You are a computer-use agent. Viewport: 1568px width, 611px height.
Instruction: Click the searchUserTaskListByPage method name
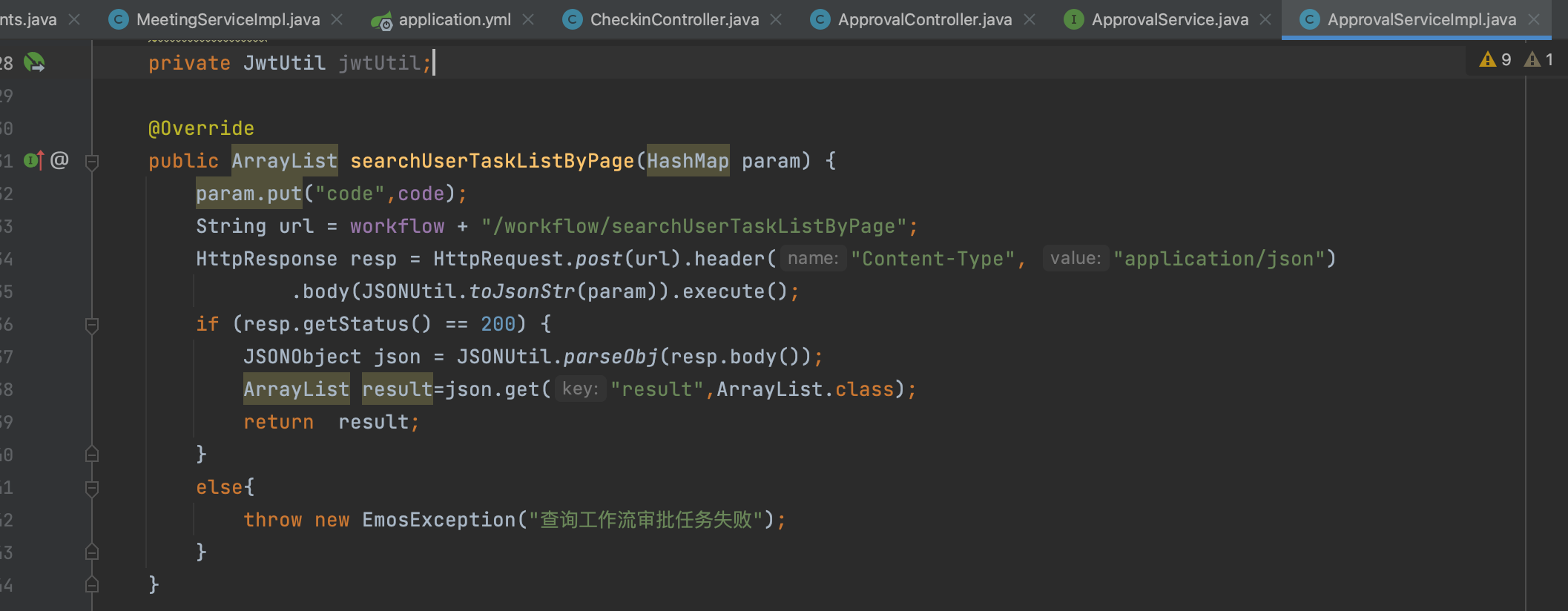492,161
